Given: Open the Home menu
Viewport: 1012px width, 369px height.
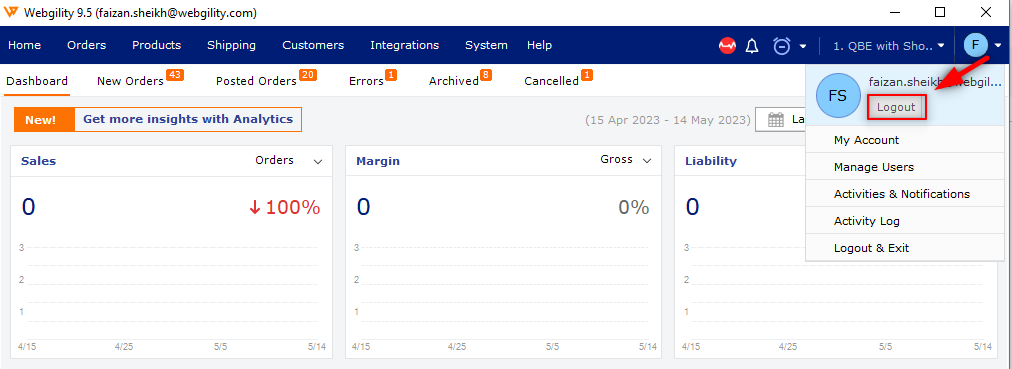Looking at the screenshot, I should tap(25, 45).
